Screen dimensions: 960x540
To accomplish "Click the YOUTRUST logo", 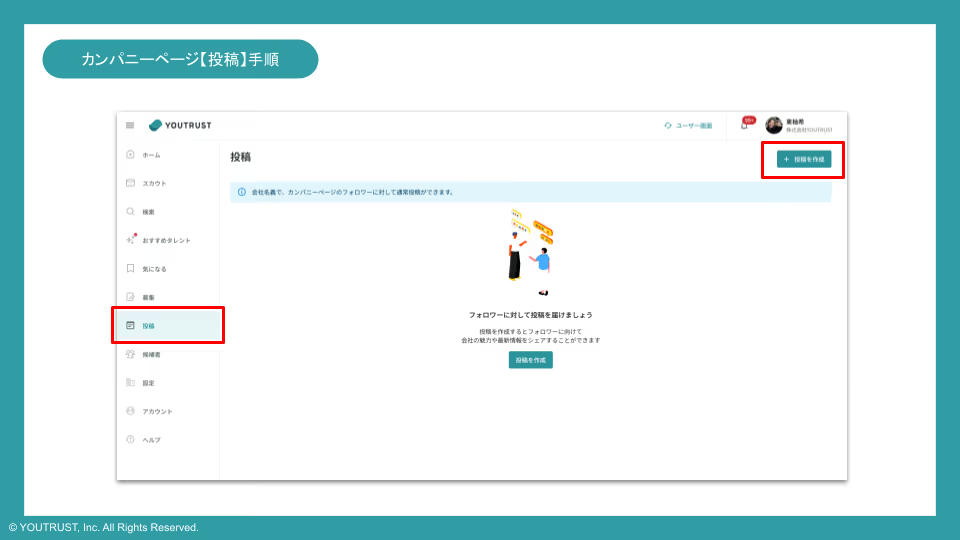I will tap(180, 126).
